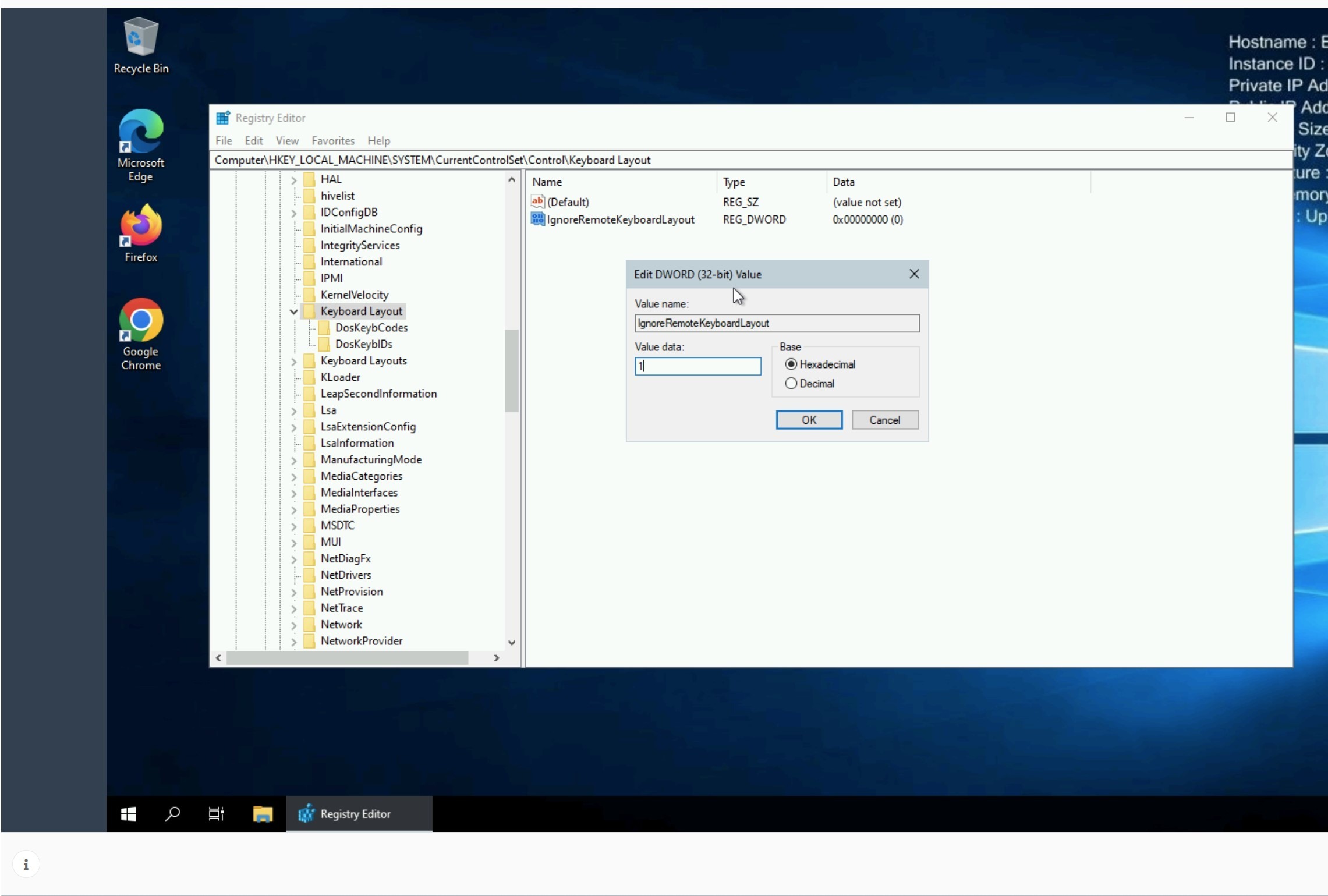Select the (Default) value row name
This screenshot has width=1328, height=896.
click(x=568, y=202)
